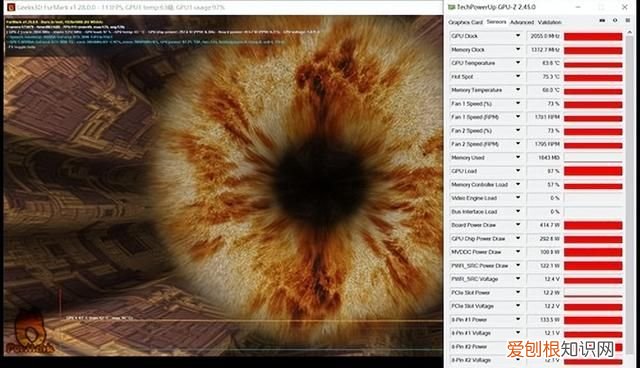Open the GPU Load sensor dropdown

coord(518,171)
